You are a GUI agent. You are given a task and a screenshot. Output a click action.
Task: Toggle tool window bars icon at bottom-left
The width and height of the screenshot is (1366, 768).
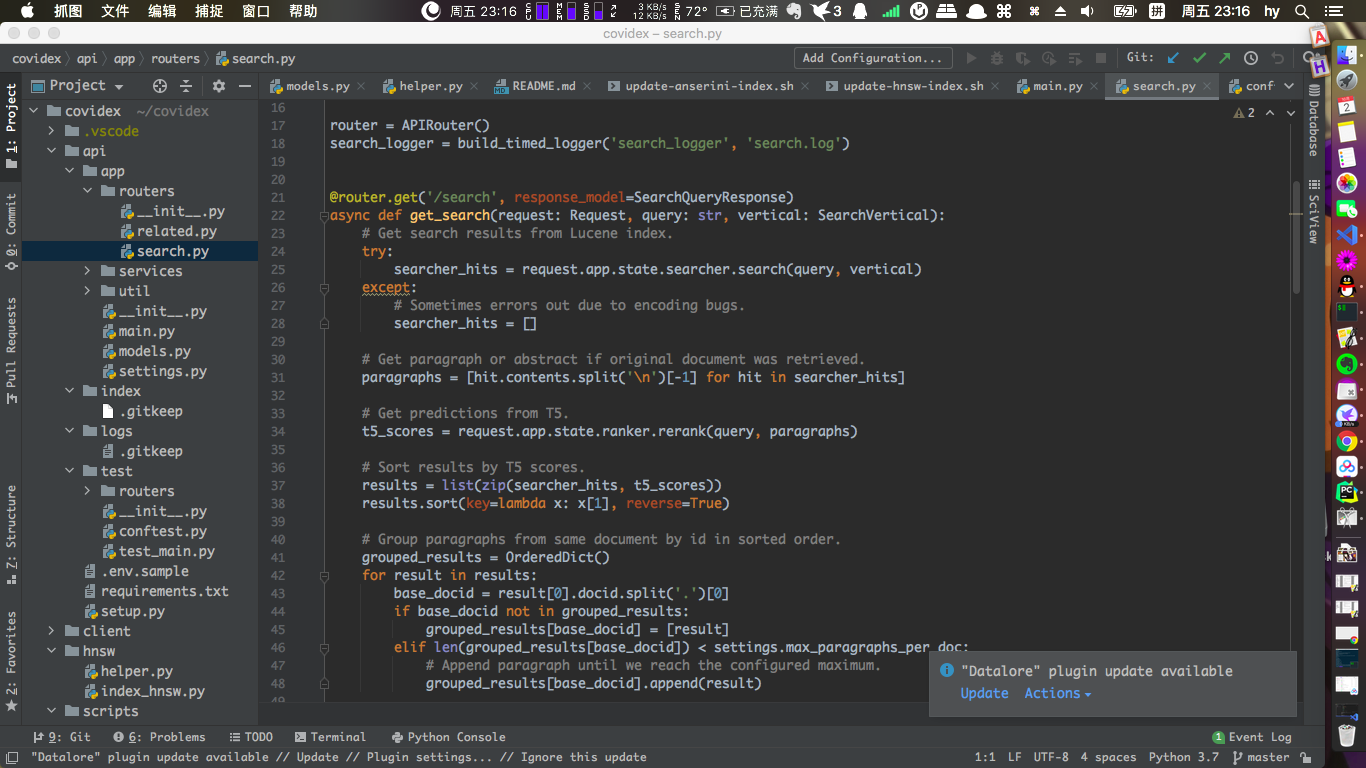(x=11, y=757)
